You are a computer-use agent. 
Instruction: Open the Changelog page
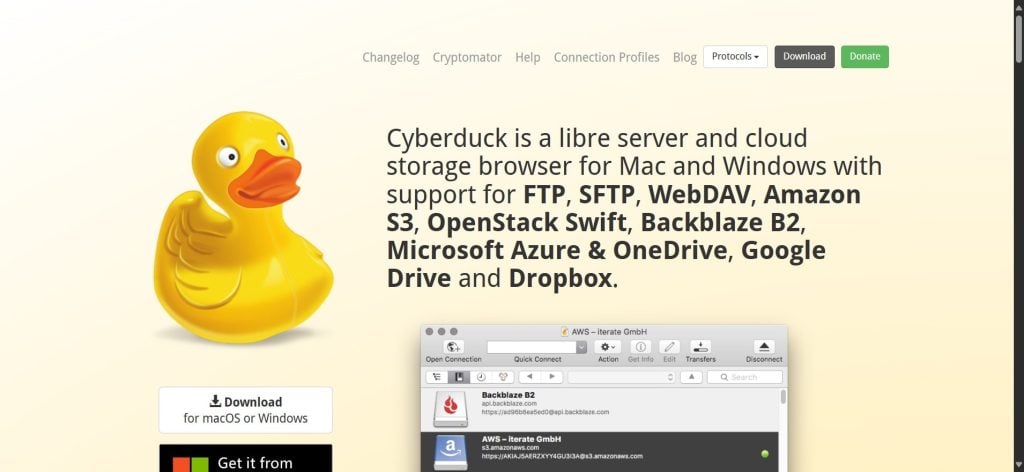pos(391,57)
